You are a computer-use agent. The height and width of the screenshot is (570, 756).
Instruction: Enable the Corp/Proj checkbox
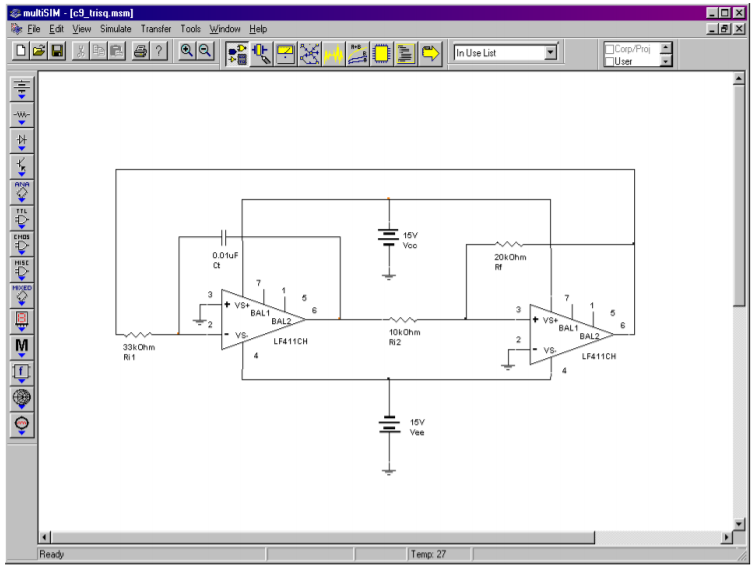(610, 48)
